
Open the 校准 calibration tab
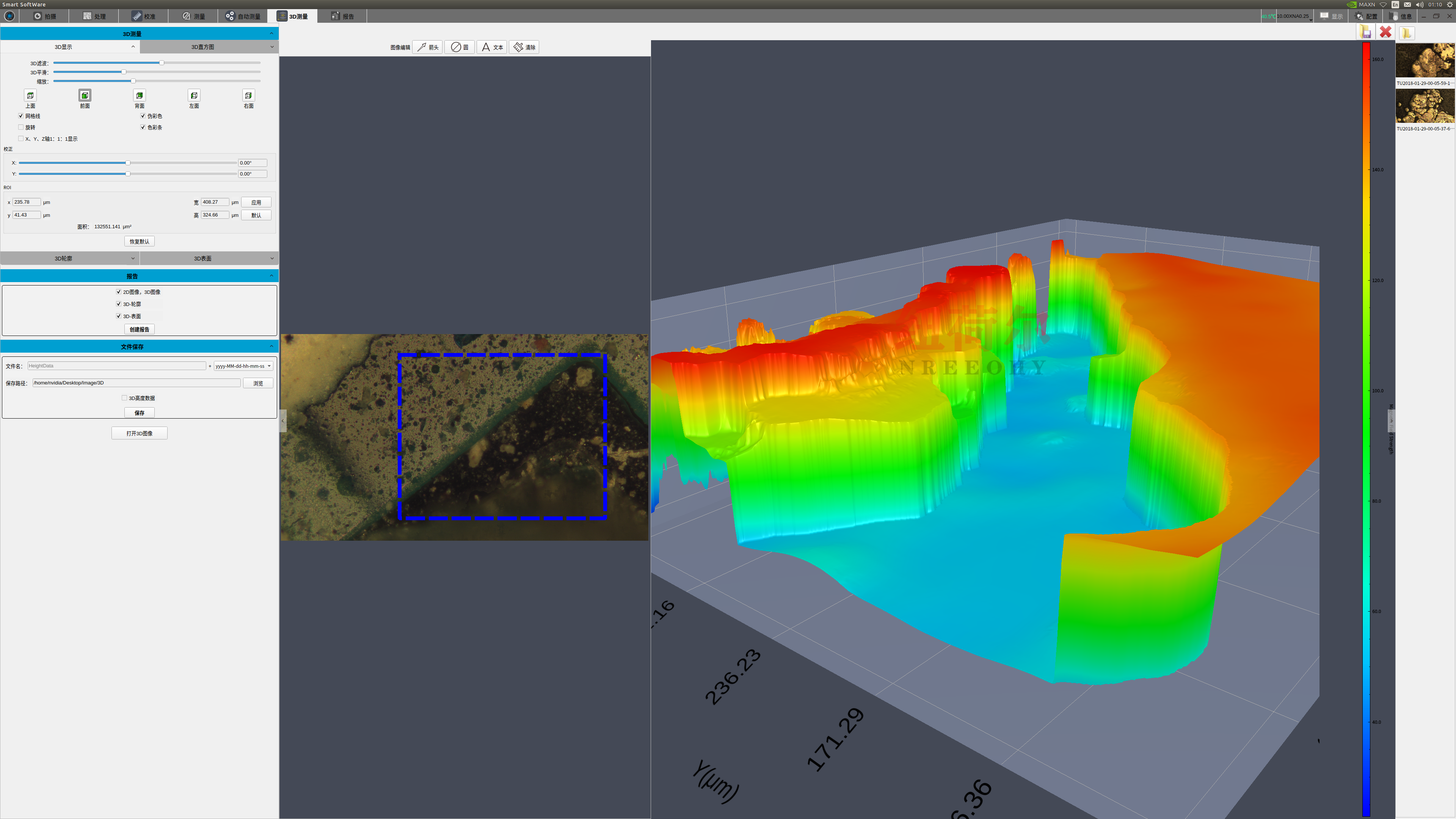point(144,16)
